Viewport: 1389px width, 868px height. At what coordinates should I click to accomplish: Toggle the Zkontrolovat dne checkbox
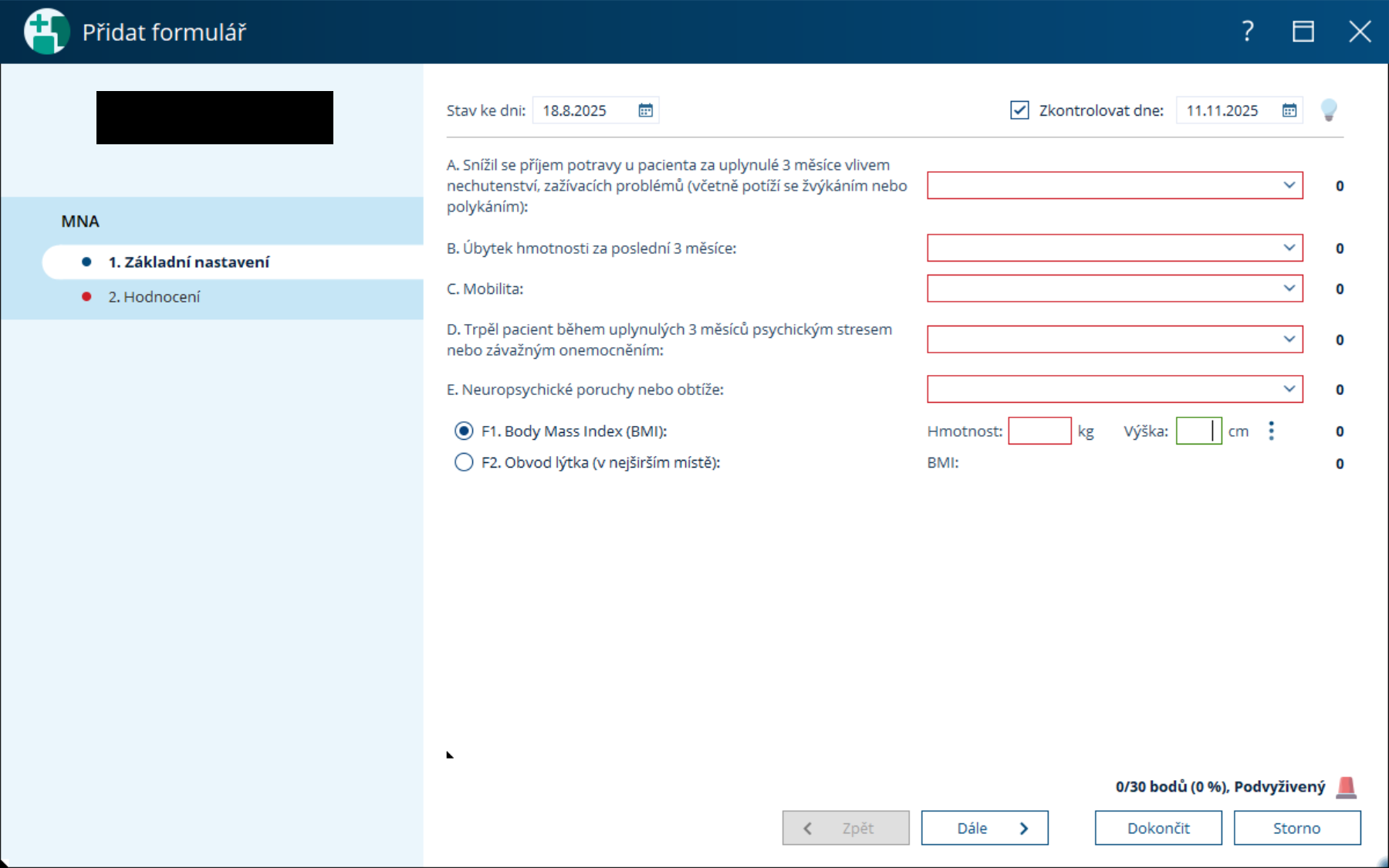coord(1019,110)
